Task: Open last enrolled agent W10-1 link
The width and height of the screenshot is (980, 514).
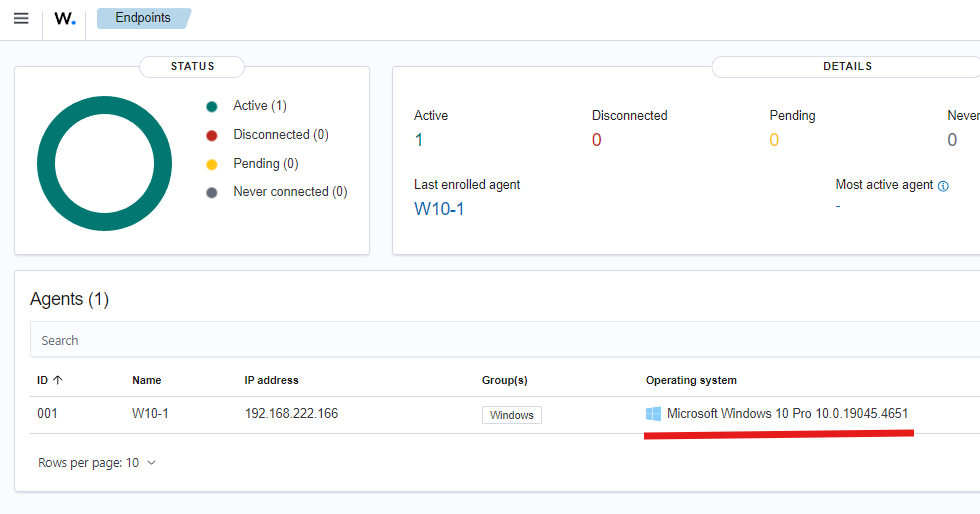Action: click(x=439, y=209)
